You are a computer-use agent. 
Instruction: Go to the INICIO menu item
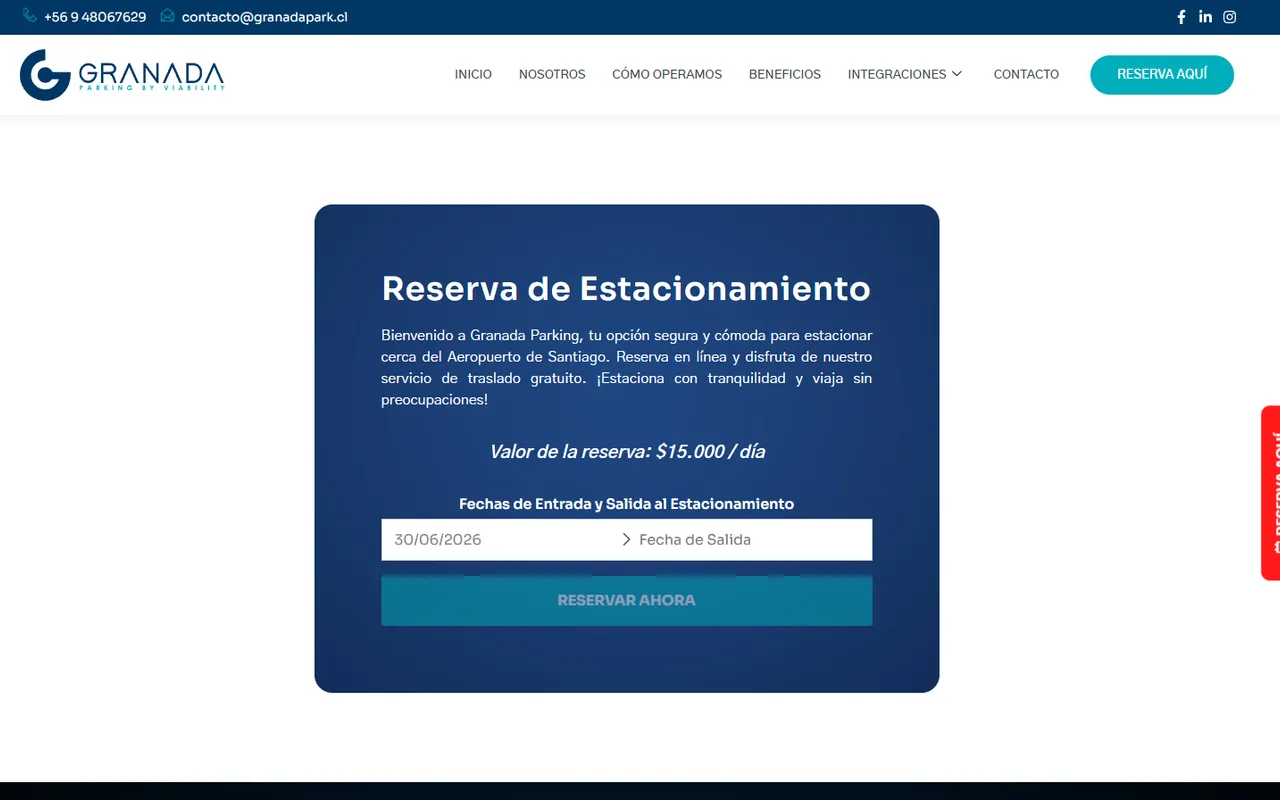(x=473, y=74)
